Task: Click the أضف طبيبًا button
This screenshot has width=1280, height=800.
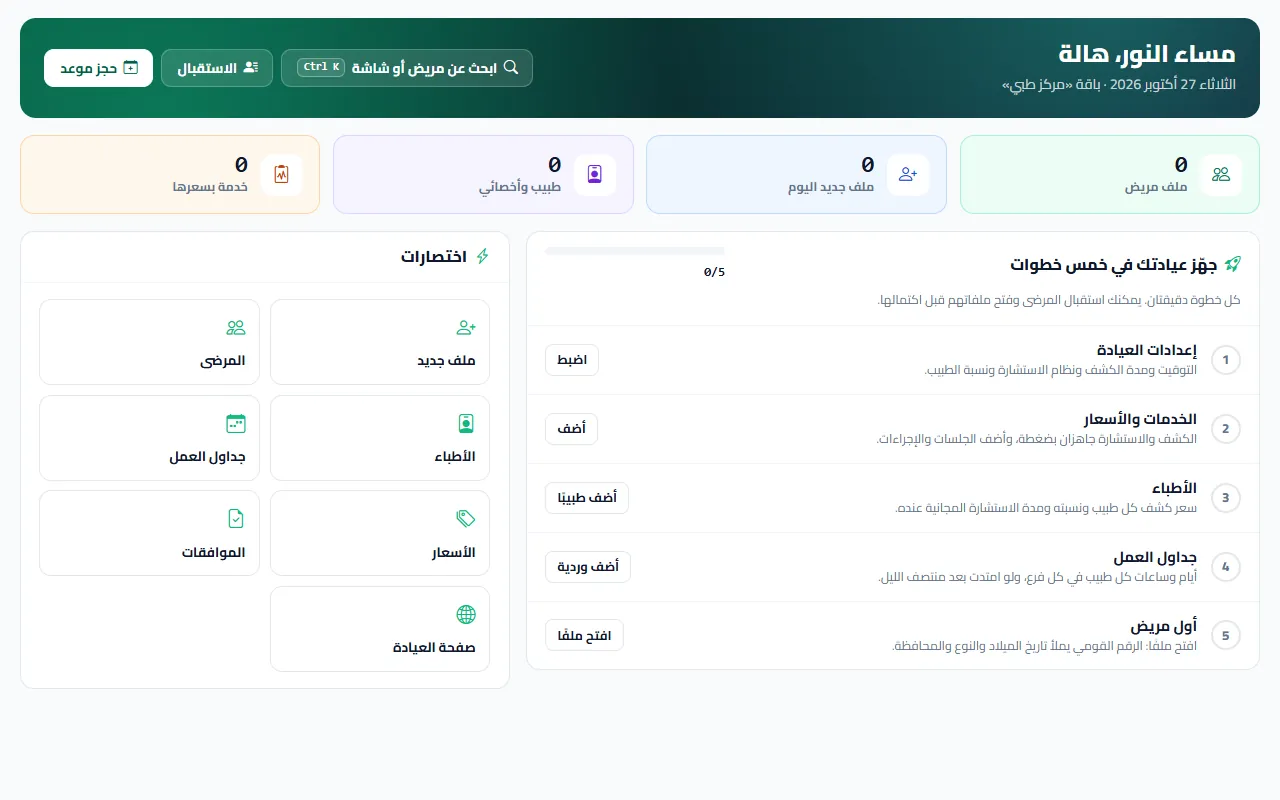Action: click(587, 498)
